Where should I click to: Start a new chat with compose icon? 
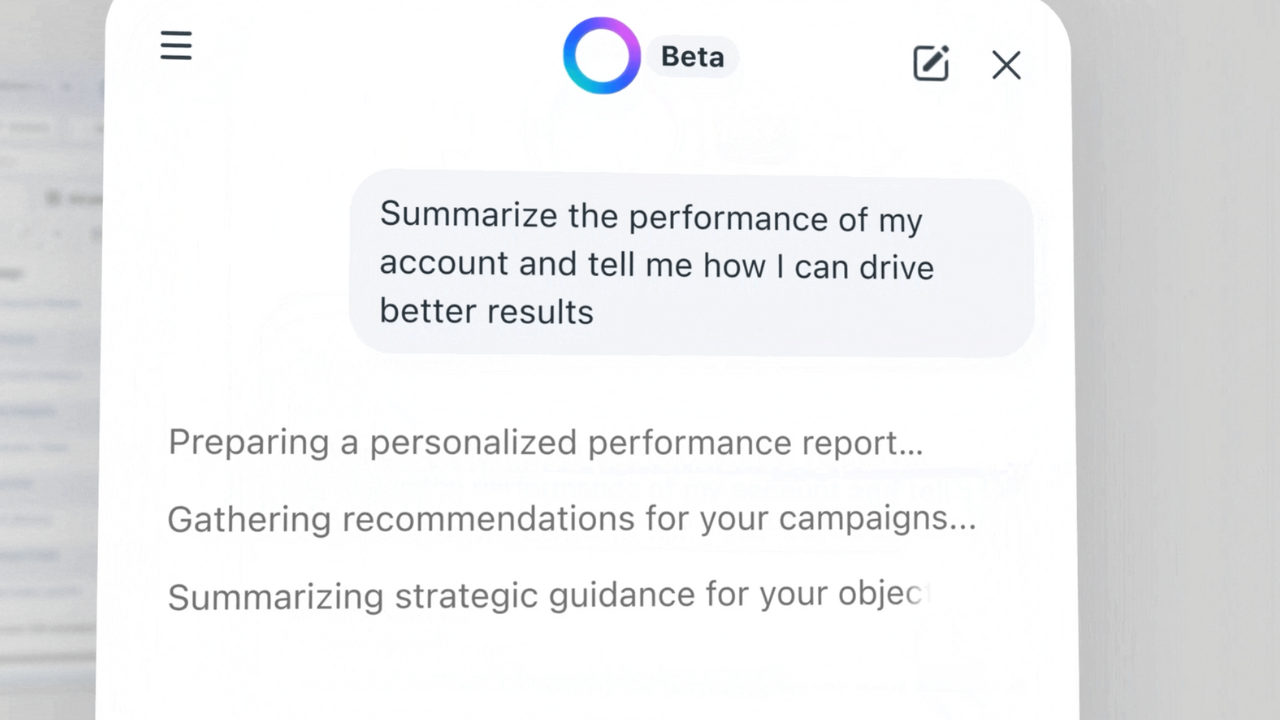[931, 64]
